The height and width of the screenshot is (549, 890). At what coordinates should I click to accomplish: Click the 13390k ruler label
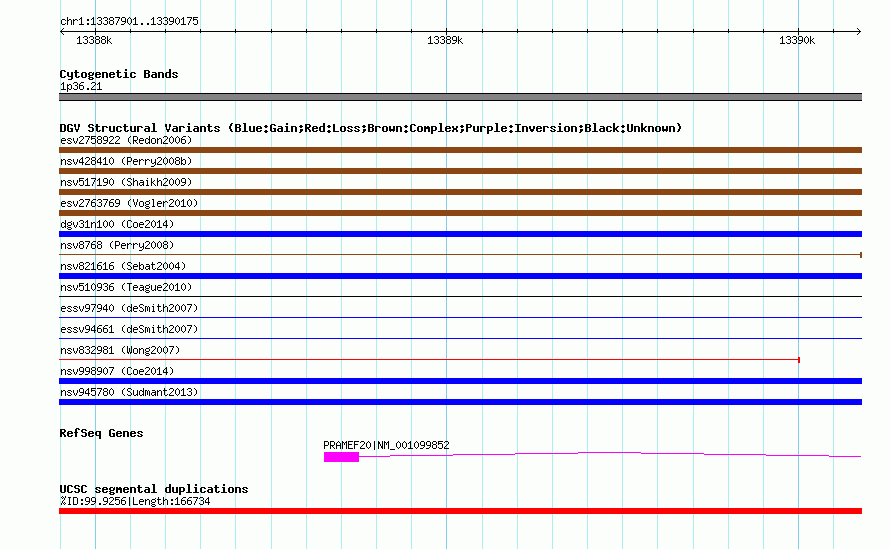click(x=797, y=40)
